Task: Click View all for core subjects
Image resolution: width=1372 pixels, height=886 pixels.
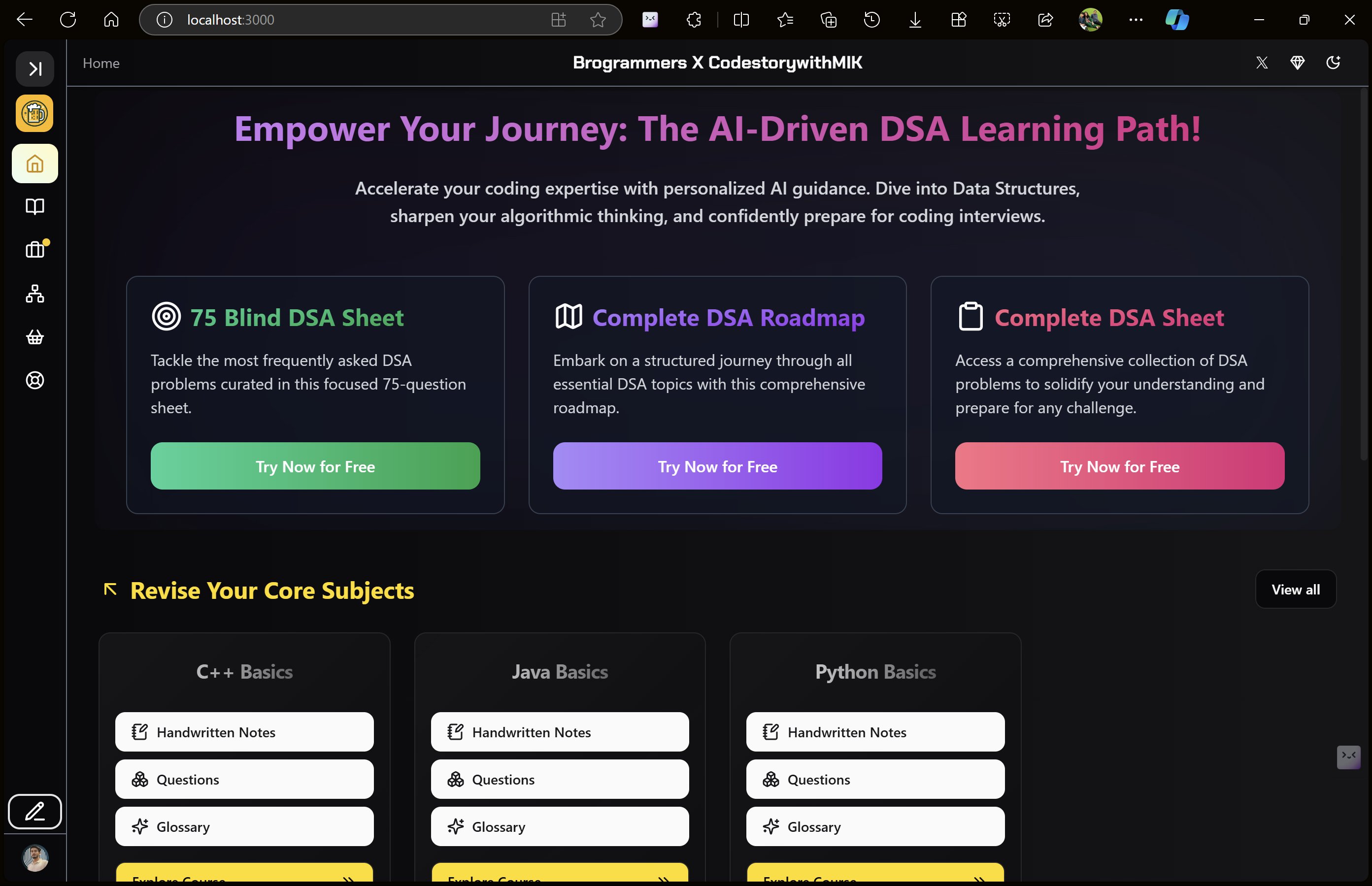Action: [1296, 589]
